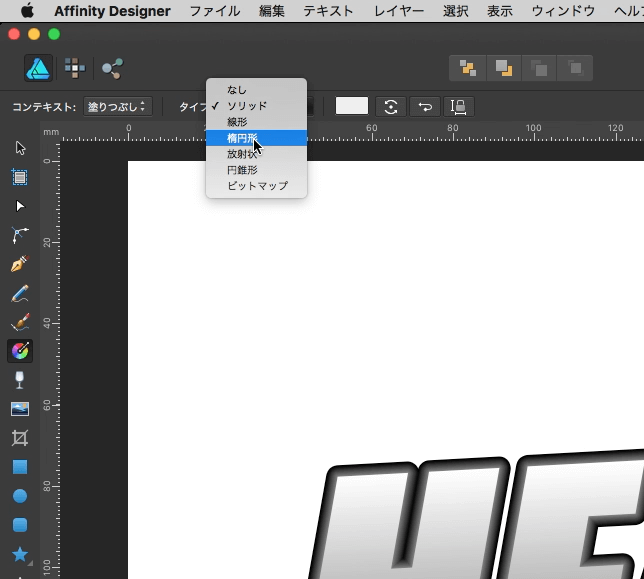The height and width of the screenshot is (579, 644).
Task: Open the テキスト menu
Action: click(329, 11)
